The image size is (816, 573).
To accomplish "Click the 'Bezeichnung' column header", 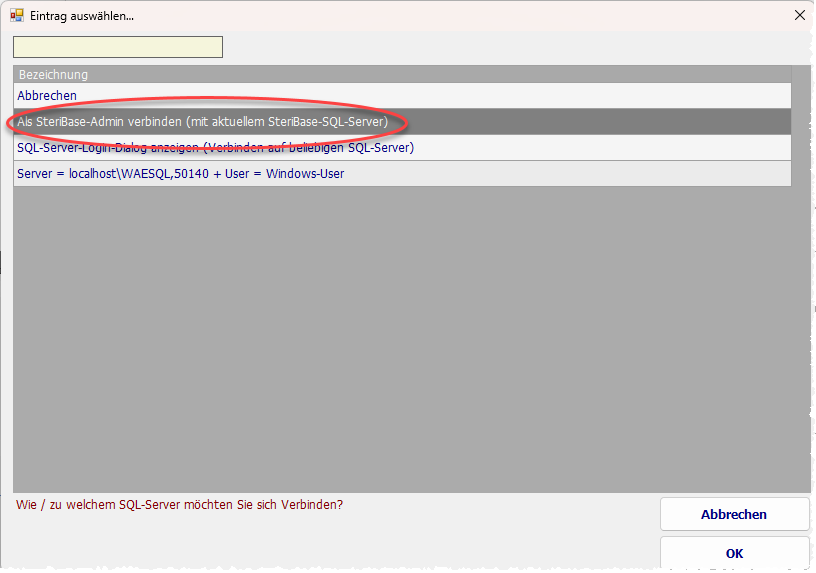I will coord(402,74).
